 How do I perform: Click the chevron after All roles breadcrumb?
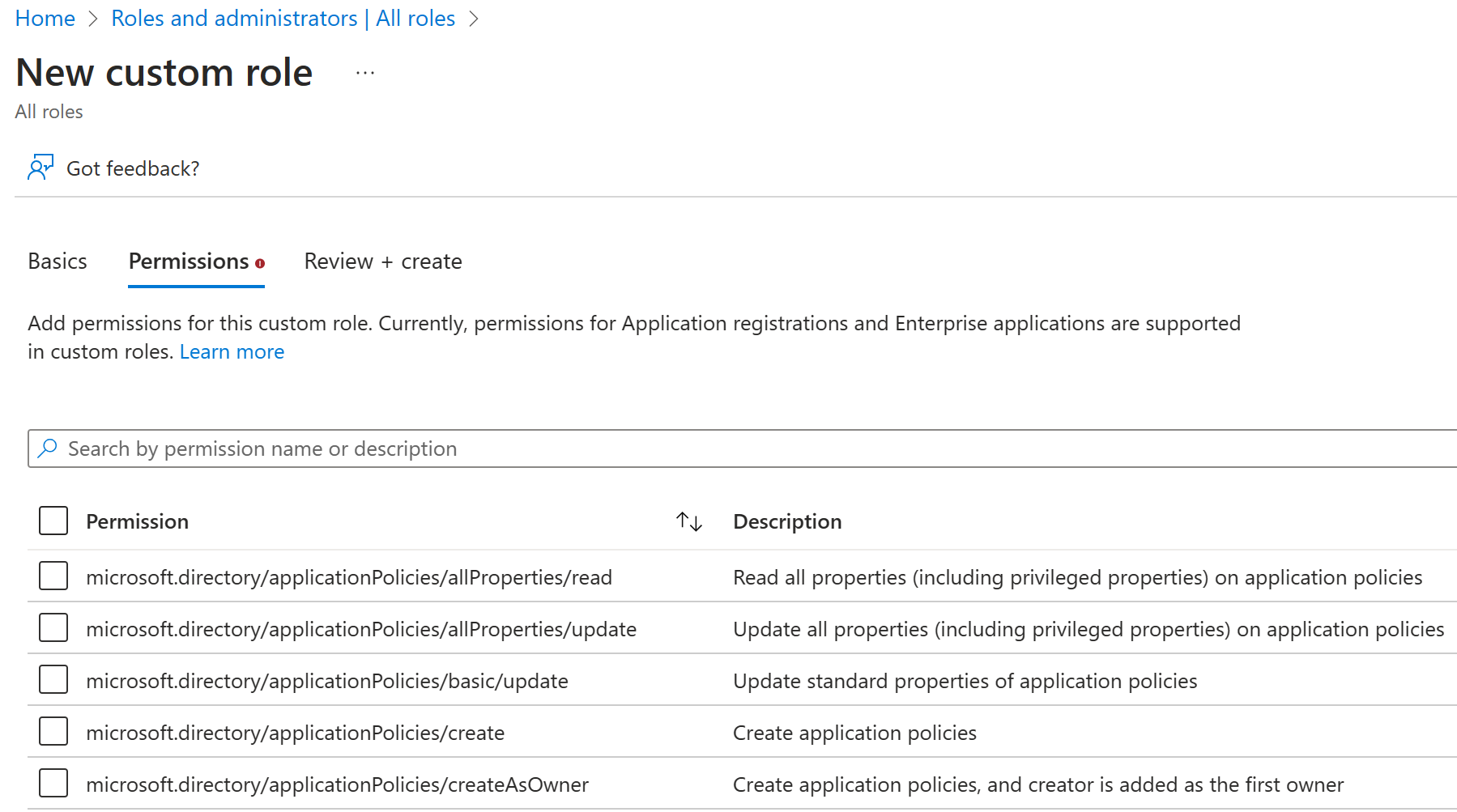coord(474,19)
